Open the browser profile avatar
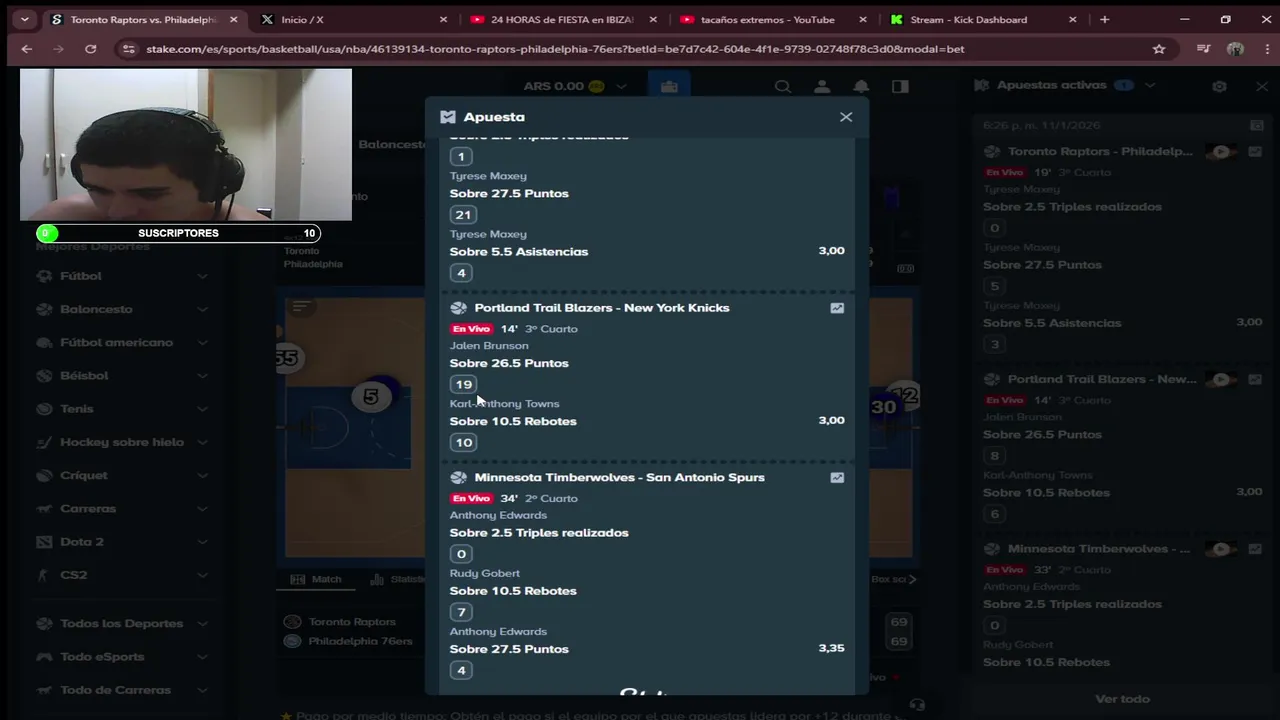 coord(1235,49)
